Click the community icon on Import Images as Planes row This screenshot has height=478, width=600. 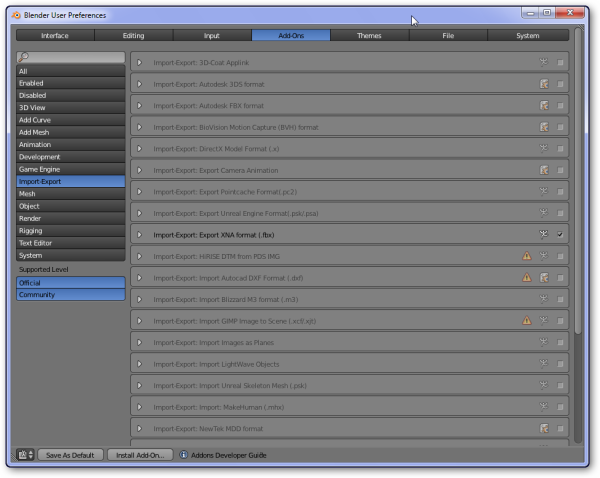point(543,342)
